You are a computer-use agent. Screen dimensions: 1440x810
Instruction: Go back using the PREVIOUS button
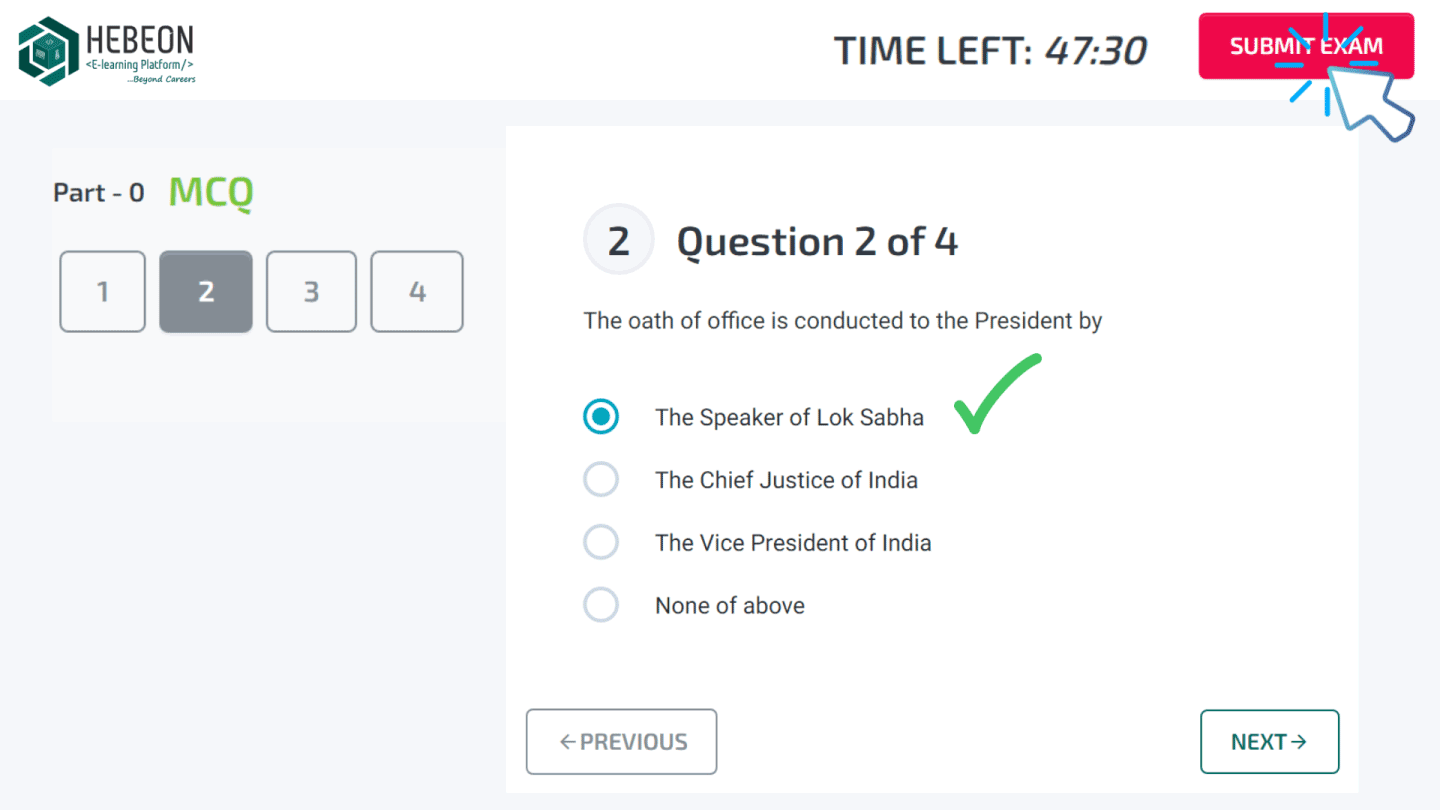click(x=621, y=741)
